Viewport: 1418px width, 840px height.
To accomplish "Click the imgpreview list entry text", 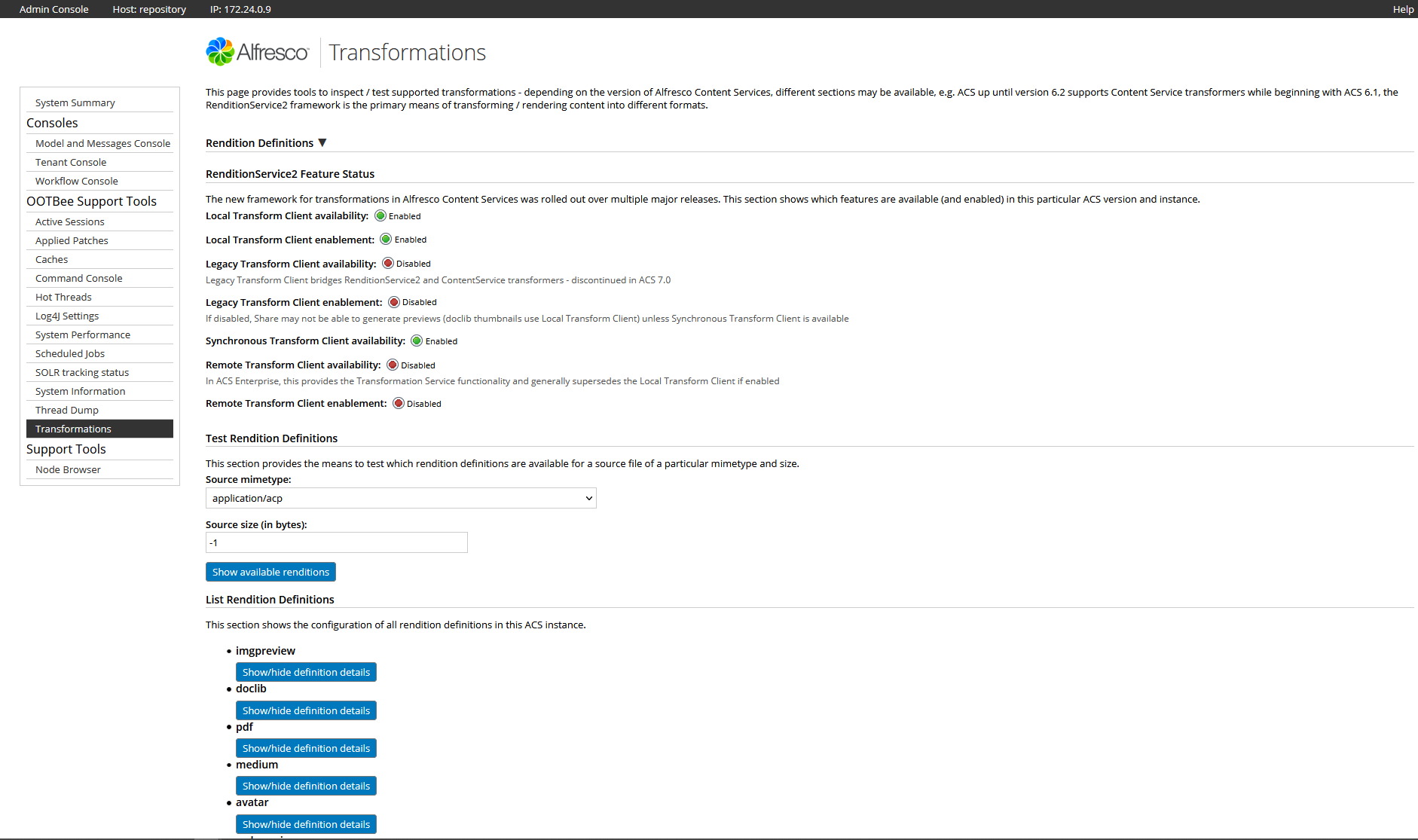I will [265, 651].
